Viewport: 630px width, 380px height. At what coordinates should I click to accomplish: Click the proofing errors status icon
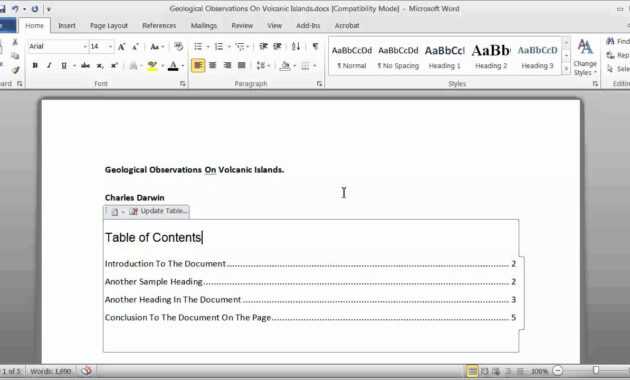tap(86, 371)
